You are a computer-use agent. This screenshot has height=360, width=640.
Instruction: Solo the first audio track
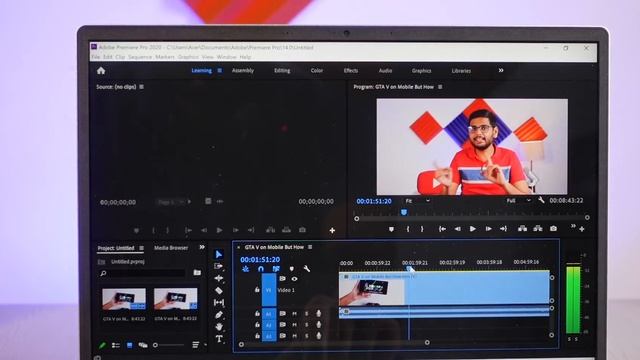pos(307,313)
